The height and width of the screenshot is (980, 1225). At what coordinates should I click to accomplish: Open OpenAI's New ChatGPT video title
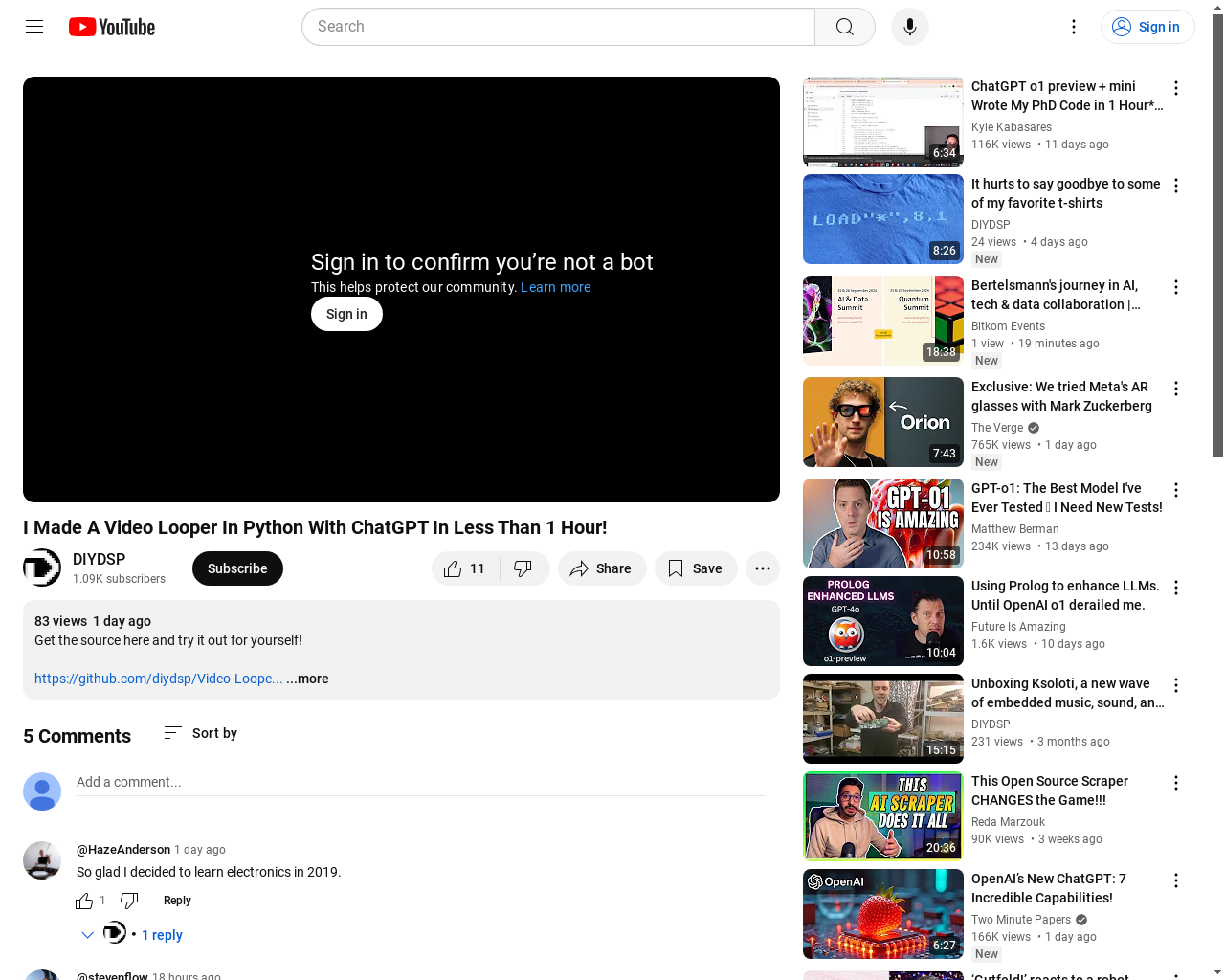1049,888
